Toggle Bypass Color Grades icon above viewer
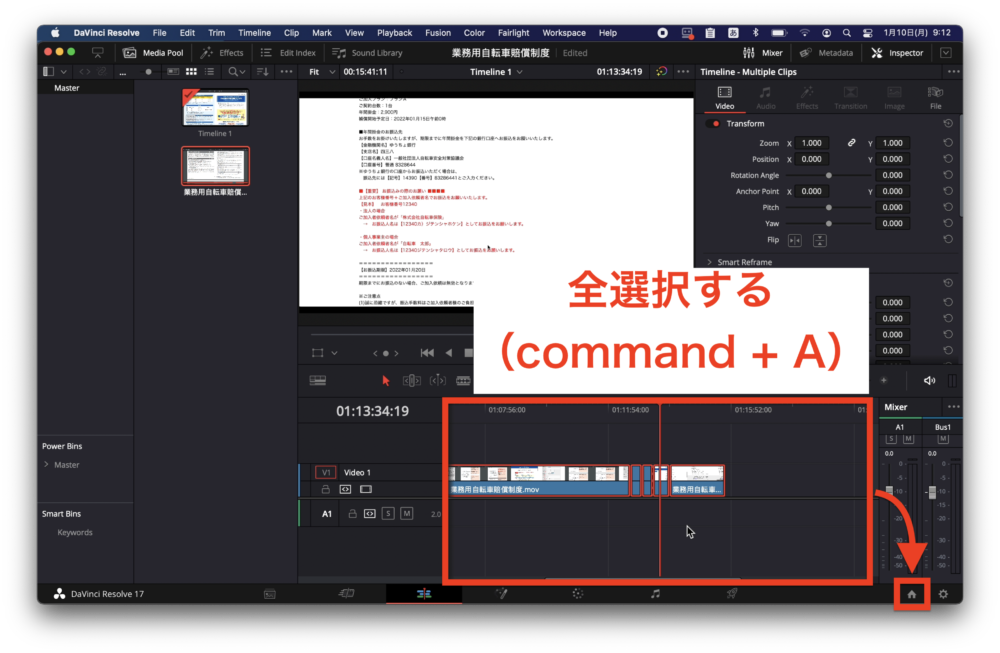The image size is (1000, 653). [662, 72]
